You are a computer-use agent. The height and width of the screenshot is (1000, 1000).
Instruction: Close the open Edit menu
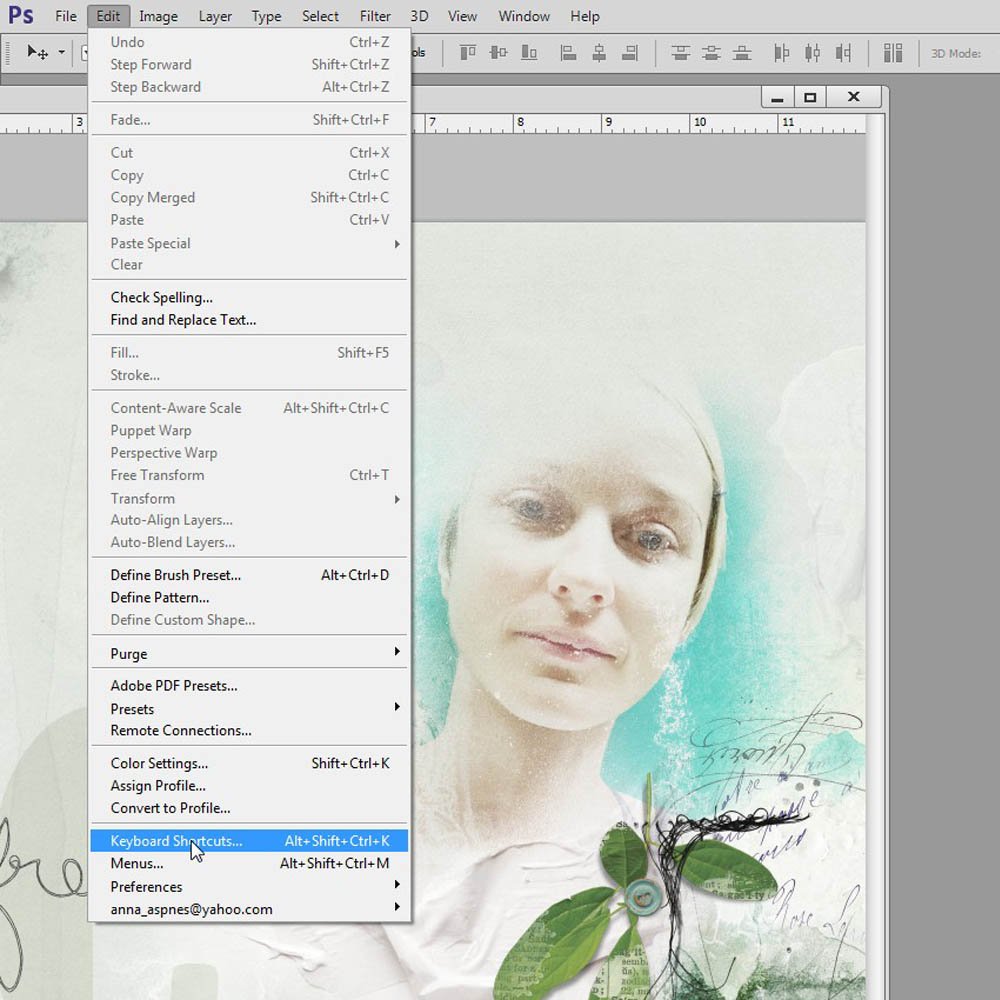pyautogui.click(x=108, y=16)
